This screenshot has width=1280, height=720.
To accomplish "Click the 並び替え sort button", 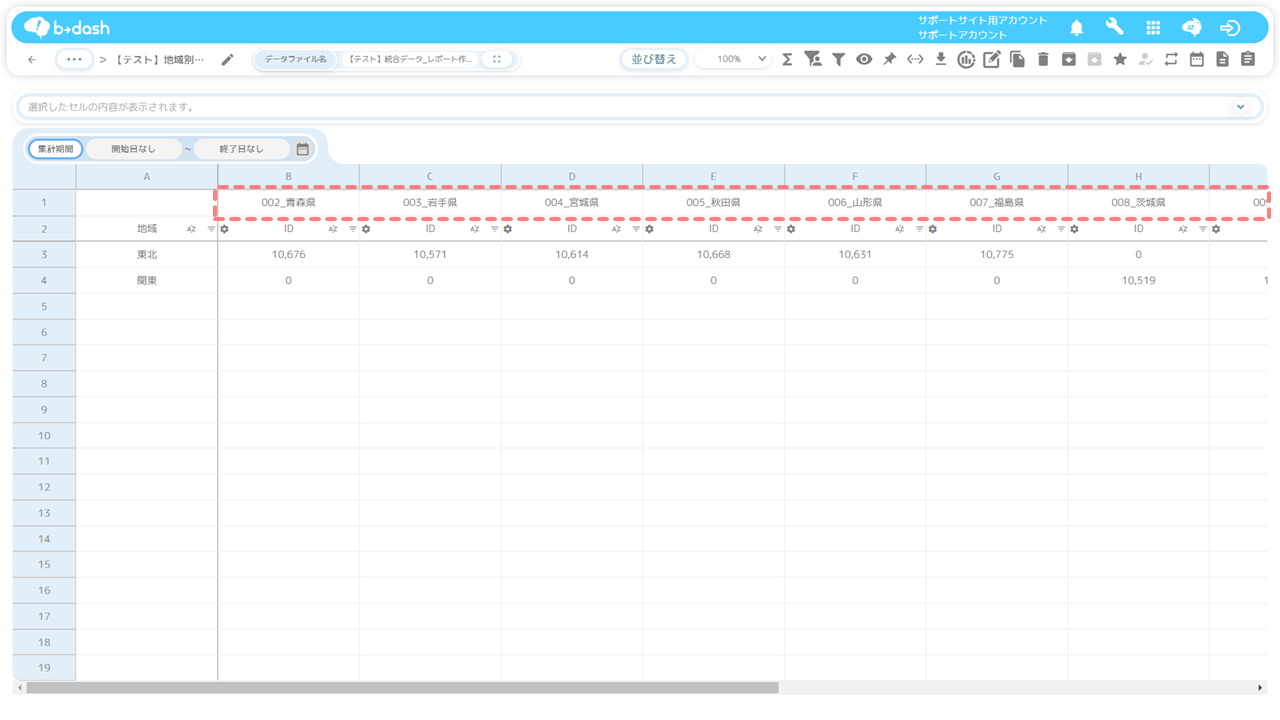I will pyautogui.click(x=654, y=60).
